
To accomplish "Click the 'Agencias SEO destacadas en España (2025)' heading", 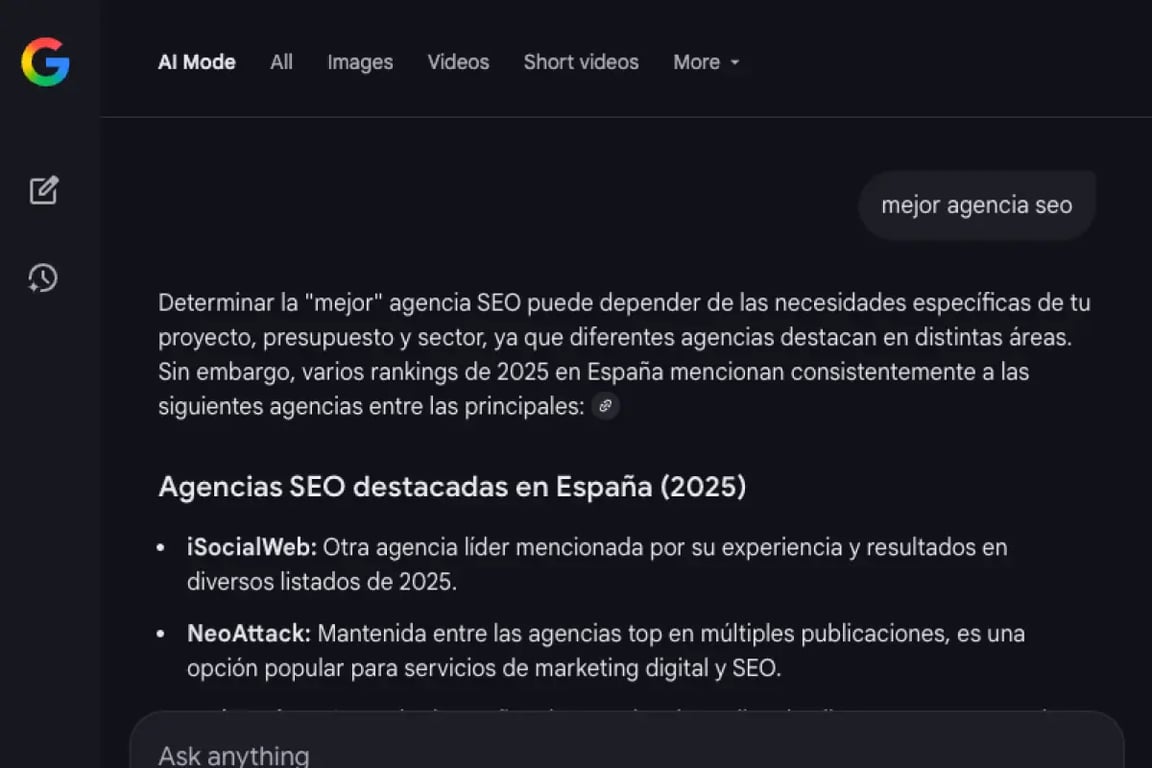I will tap(452, 487).
